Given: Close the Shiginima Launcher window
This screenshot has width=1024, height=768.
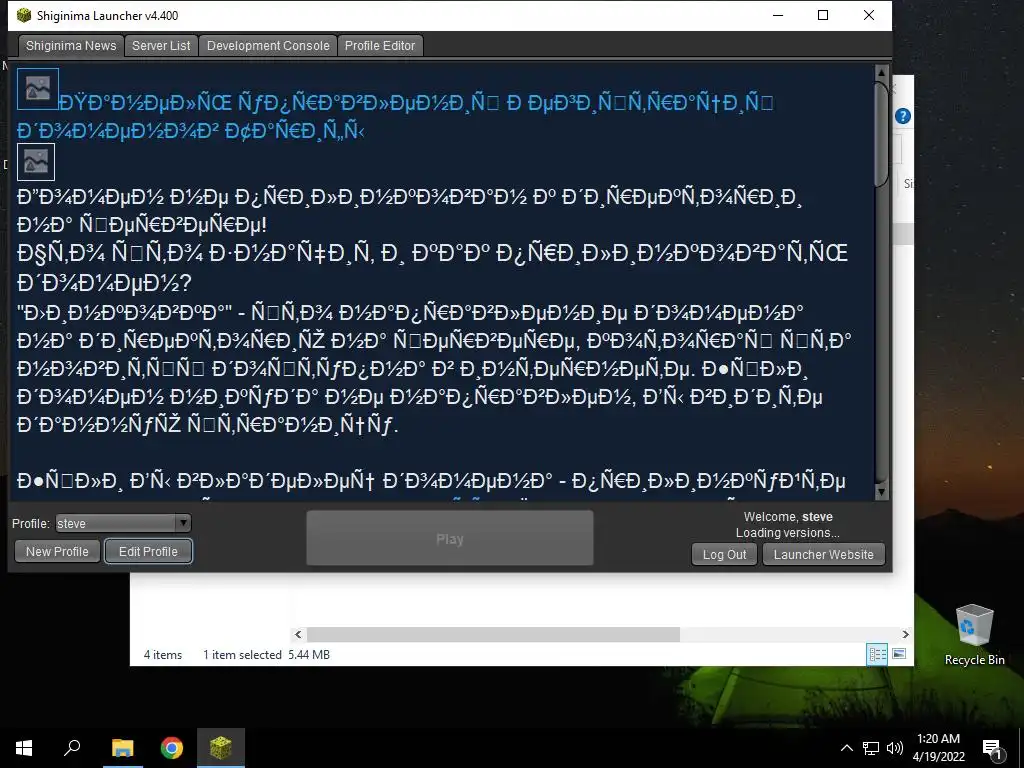Looking at the screenshot, I should point(869,15).
